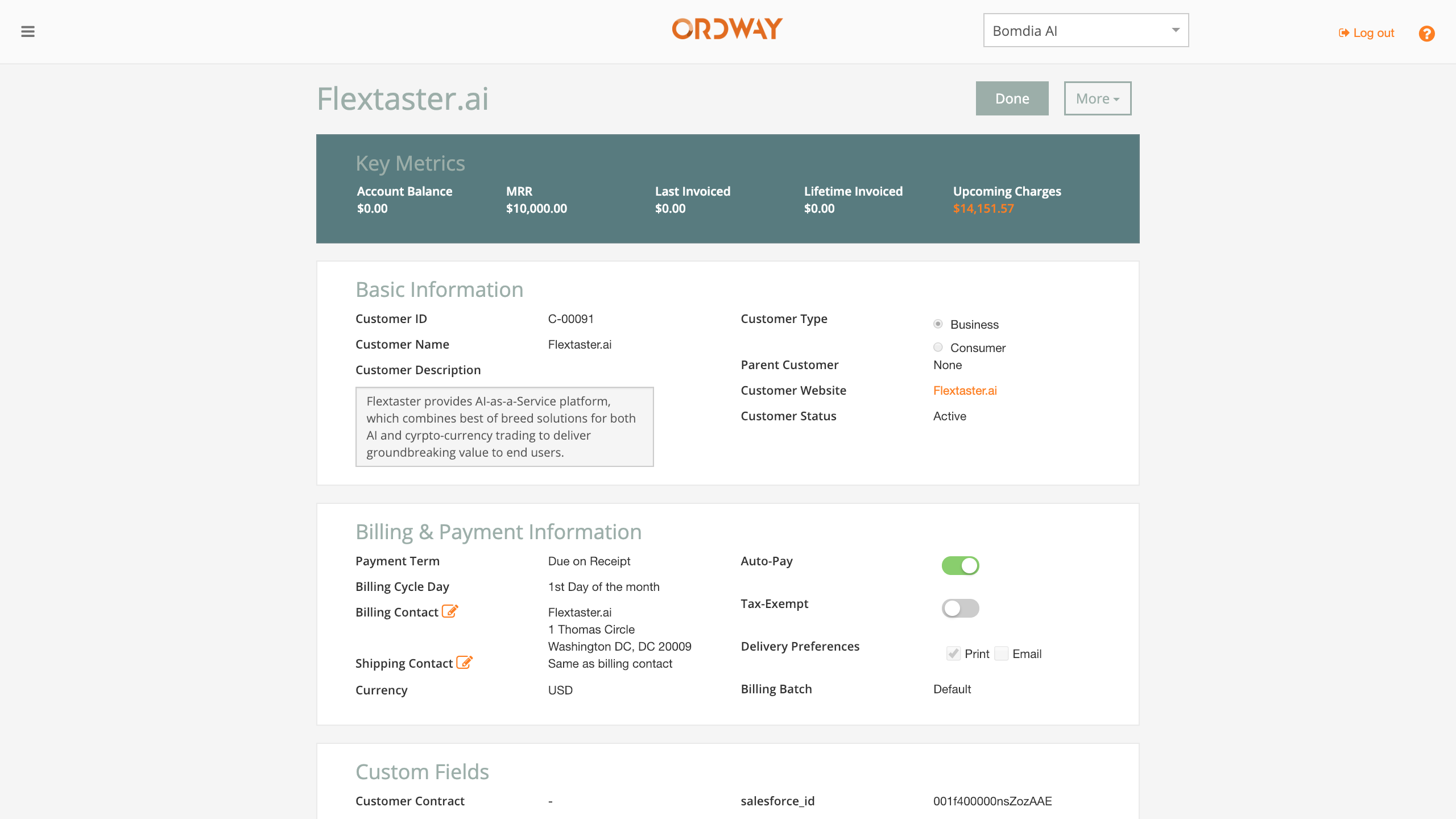Check the Email delivery preference
Image resolution: width=1456 pixels, height=819 pixels.
pyautogui.click(x=1002, y=653)
